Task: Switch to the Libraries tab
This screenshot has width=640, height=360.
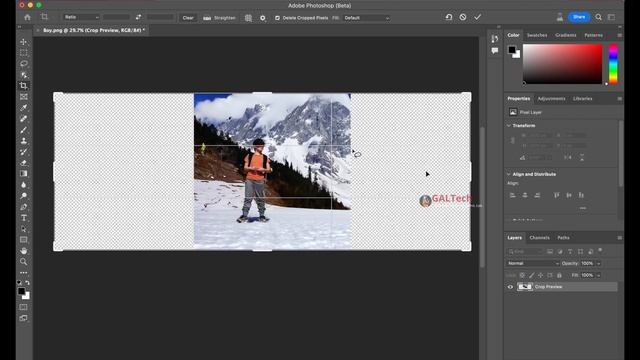Action: (x=582, y=99)
